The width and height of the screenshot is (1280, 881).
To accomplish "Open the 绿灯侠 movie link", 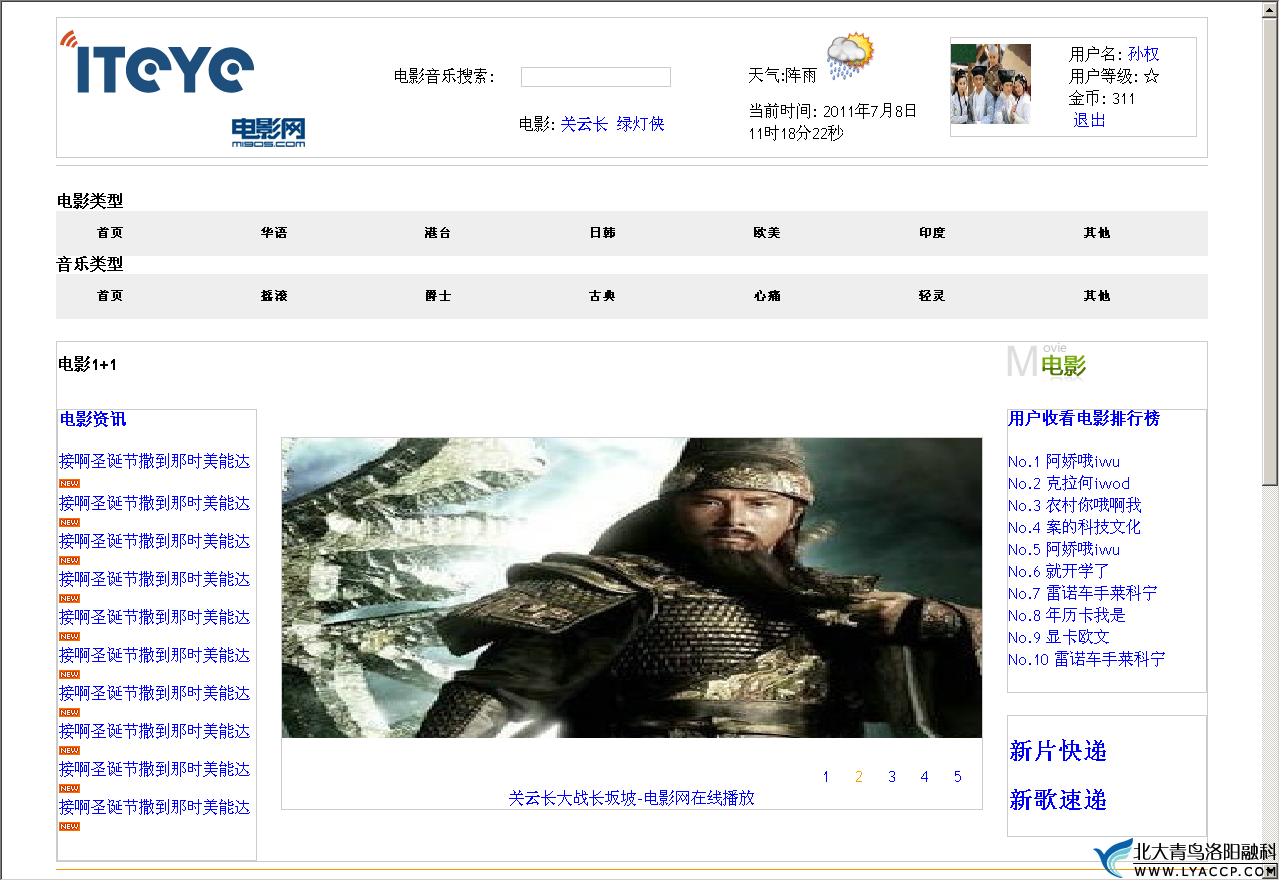I will point(640,124).
